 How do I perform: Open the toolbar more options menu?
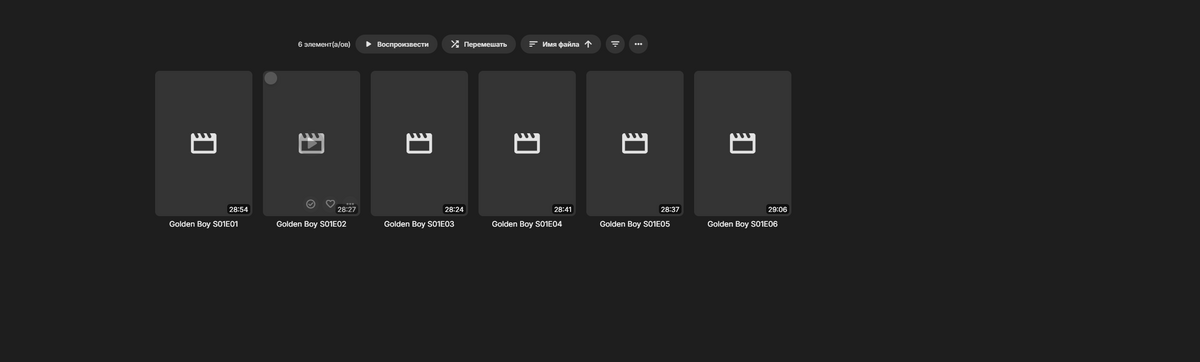[638, 44]
